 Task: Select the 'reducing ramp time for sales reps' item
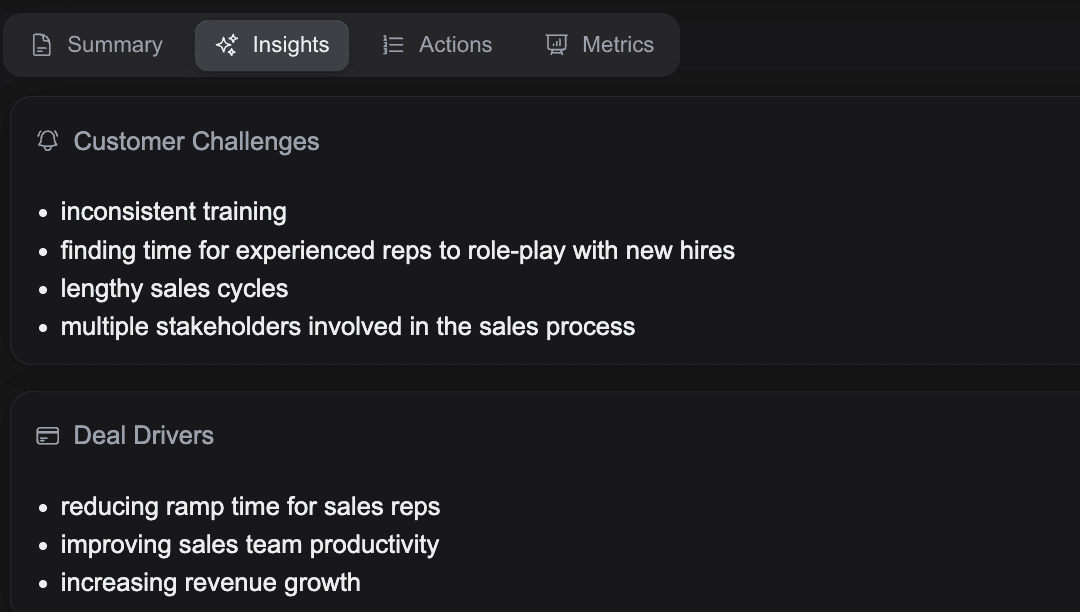[x=250, y=506]
